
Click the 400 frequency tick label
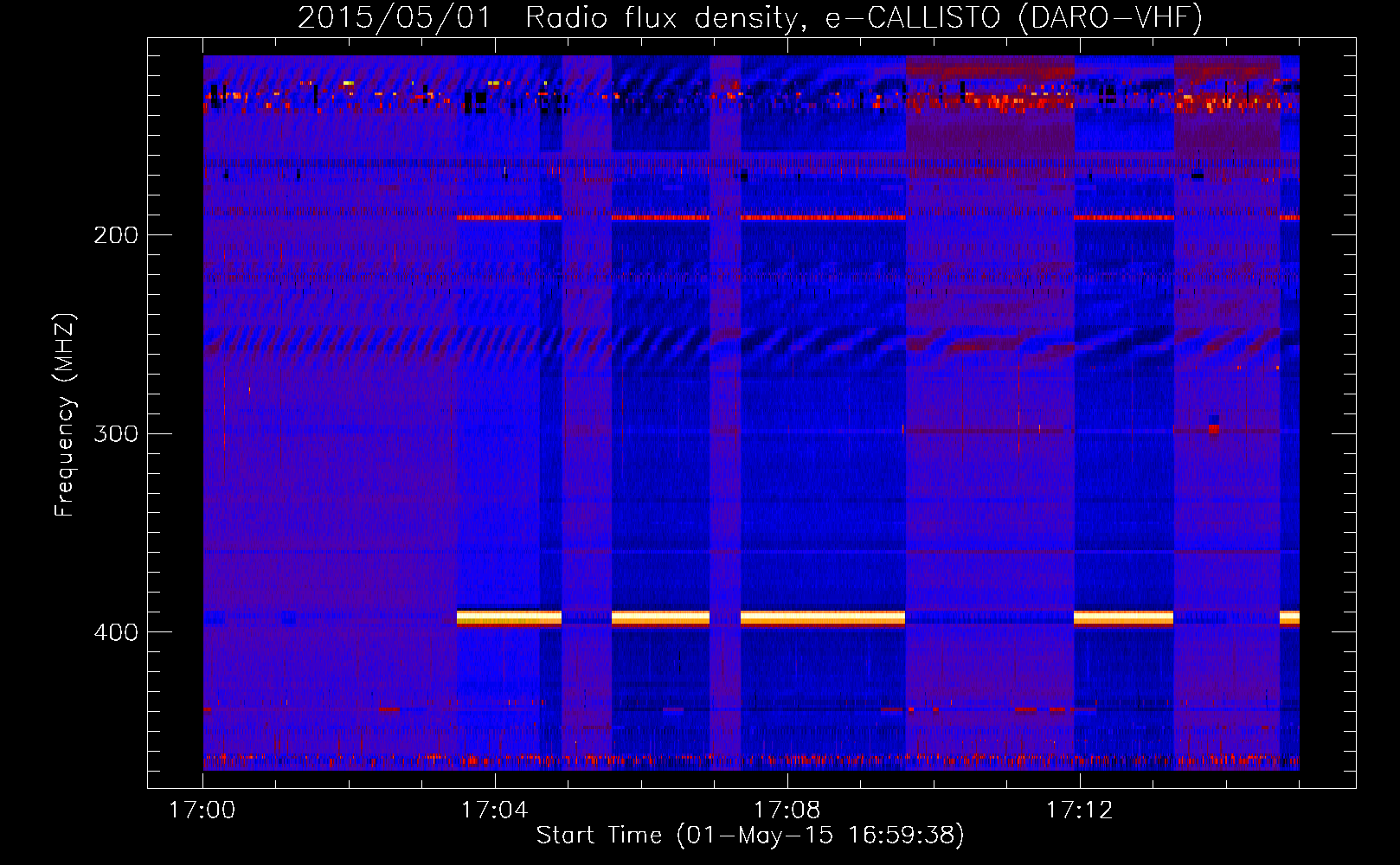point(116,632)
